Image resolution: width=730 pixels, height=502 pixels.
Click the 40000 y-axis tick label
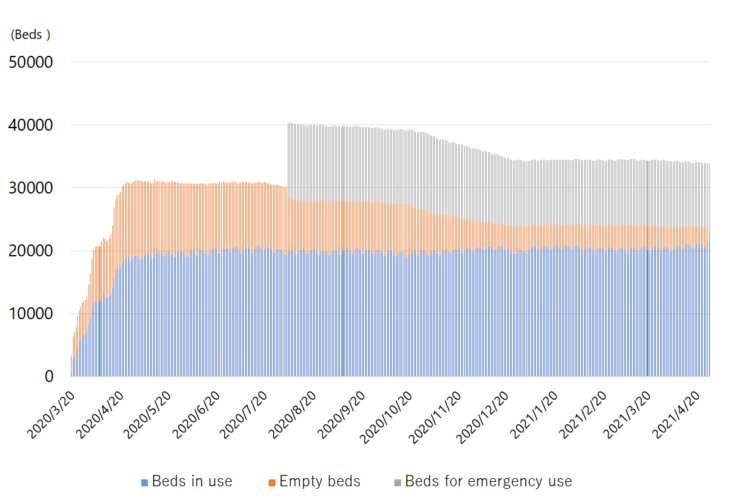click(31, 125)
